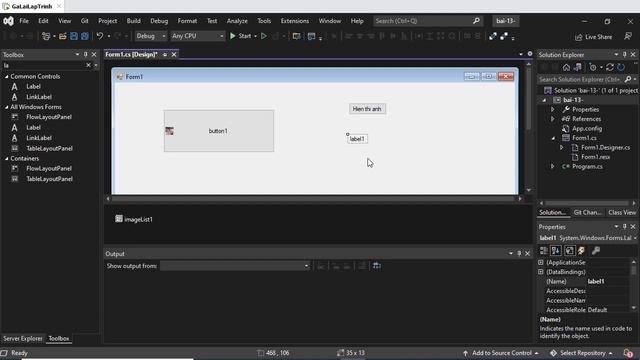Toggle the pin on Form1.cs [Design] tab
The height and width of the screenshot is (360, 640).
[165, 54]
